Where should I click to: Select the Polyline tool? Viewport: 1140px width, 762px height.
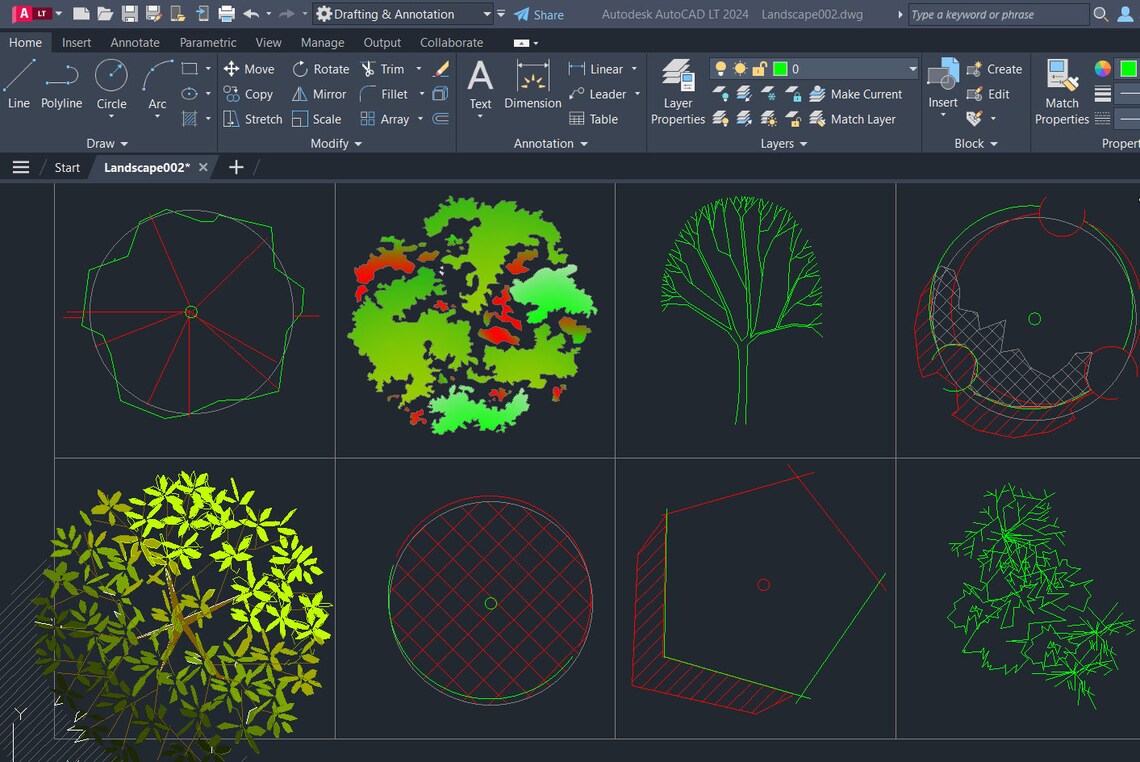(x=61, y=89)
